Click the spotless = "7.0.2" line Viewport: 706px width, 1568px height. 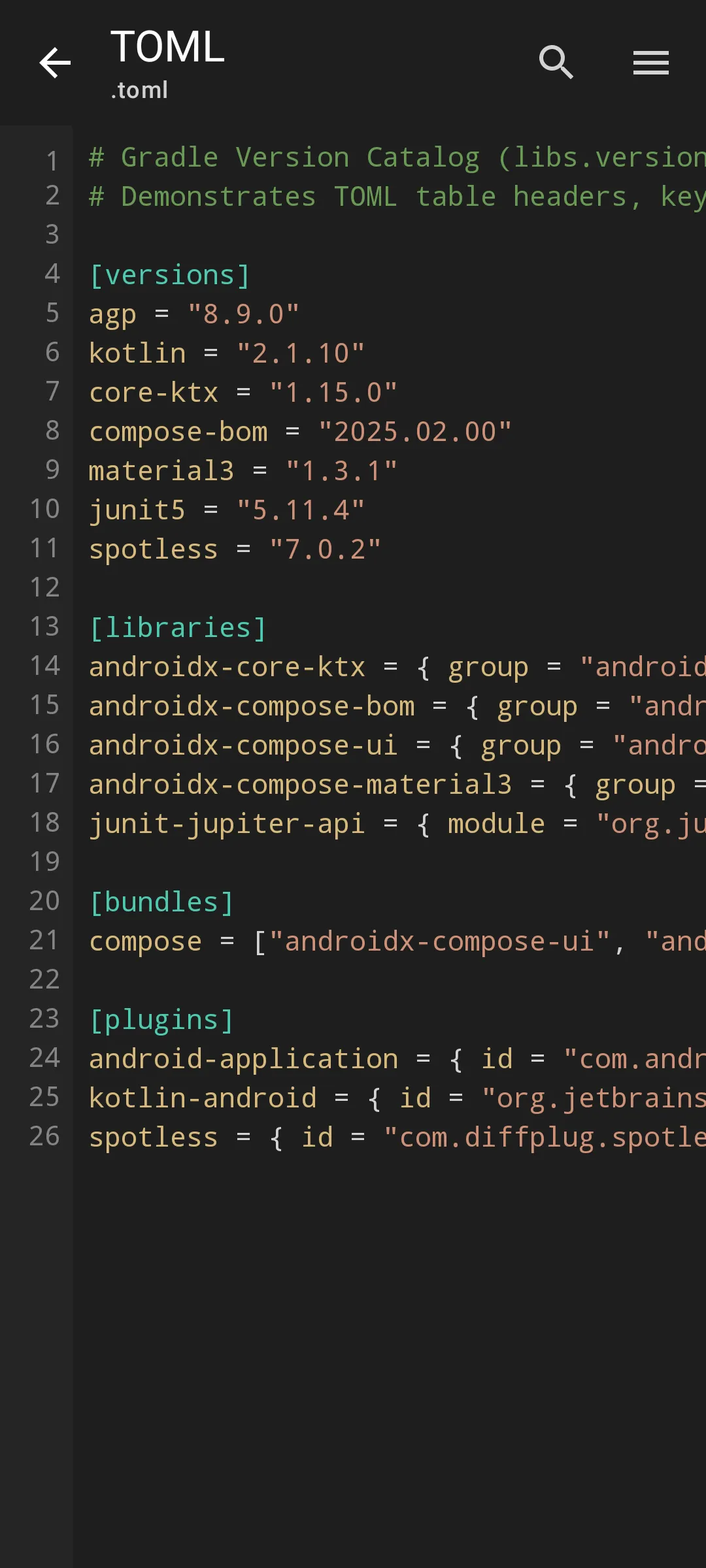(235, 549)
